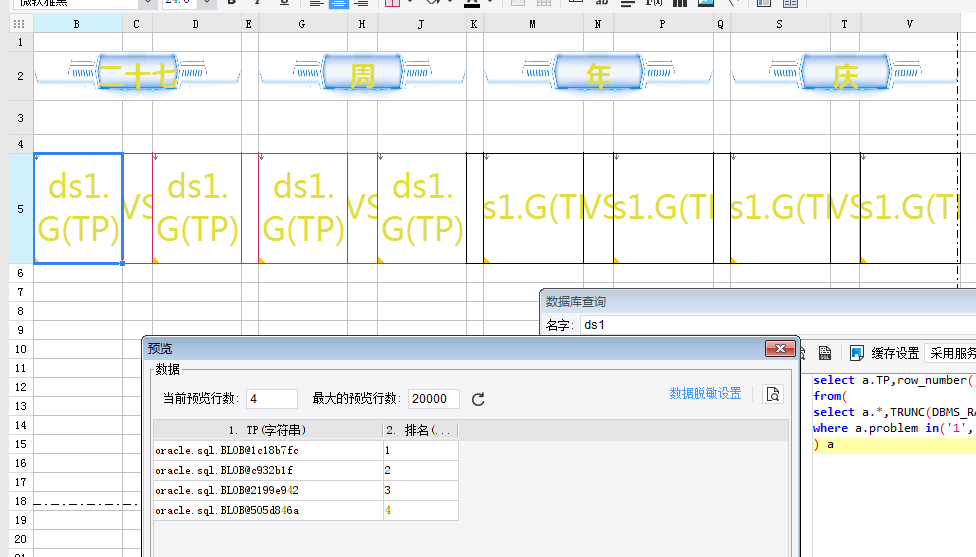Viewport: 976px width, 557px height.
Task: Select cell B5 with ds1.G(TP)
Action: (78, 208)
